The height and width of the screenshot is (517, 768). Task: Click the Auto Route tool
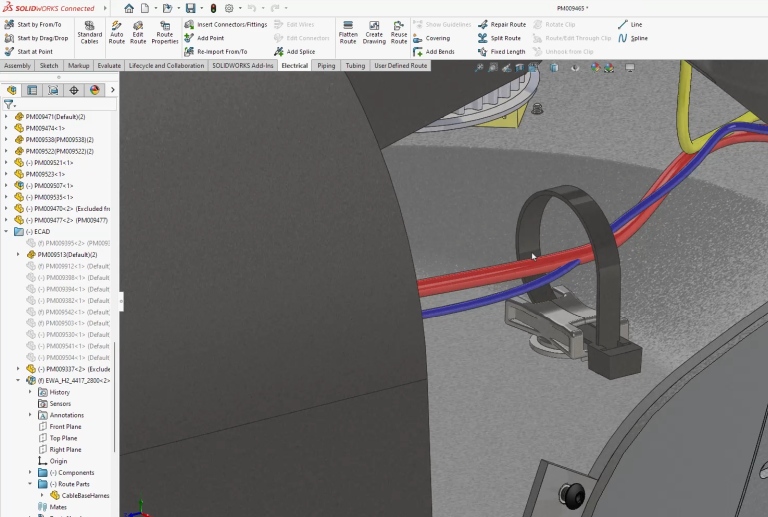pyautogui.click(x=116, y=31)
